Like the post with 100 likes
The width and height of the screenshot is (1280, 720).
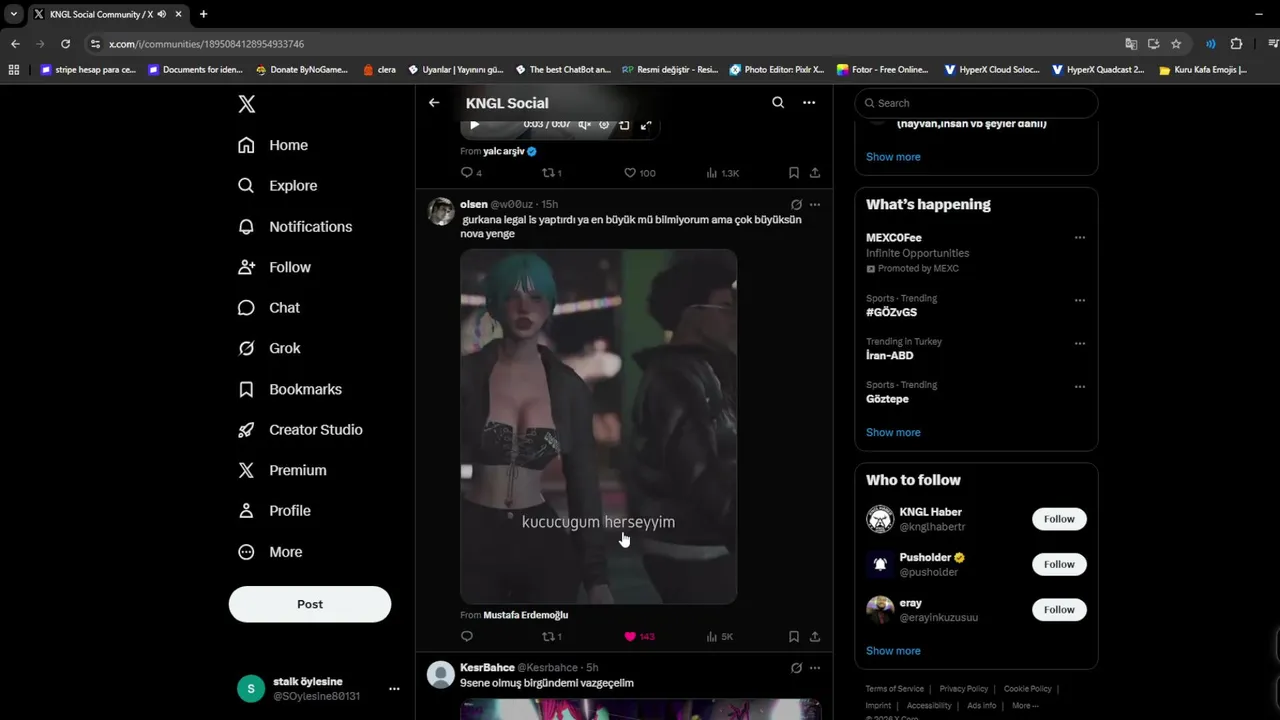click(640, 173)
